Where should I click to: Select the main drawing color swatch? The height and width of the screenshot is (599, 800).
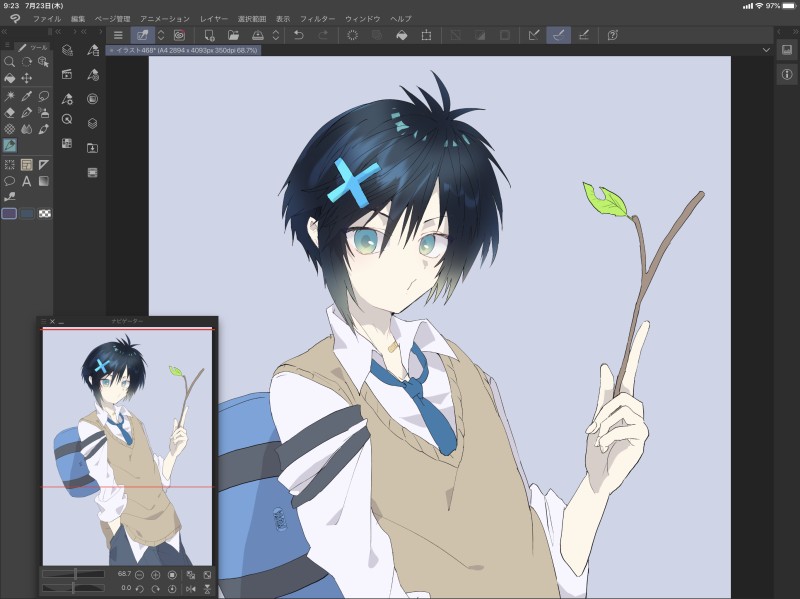(x=9, y=213)
